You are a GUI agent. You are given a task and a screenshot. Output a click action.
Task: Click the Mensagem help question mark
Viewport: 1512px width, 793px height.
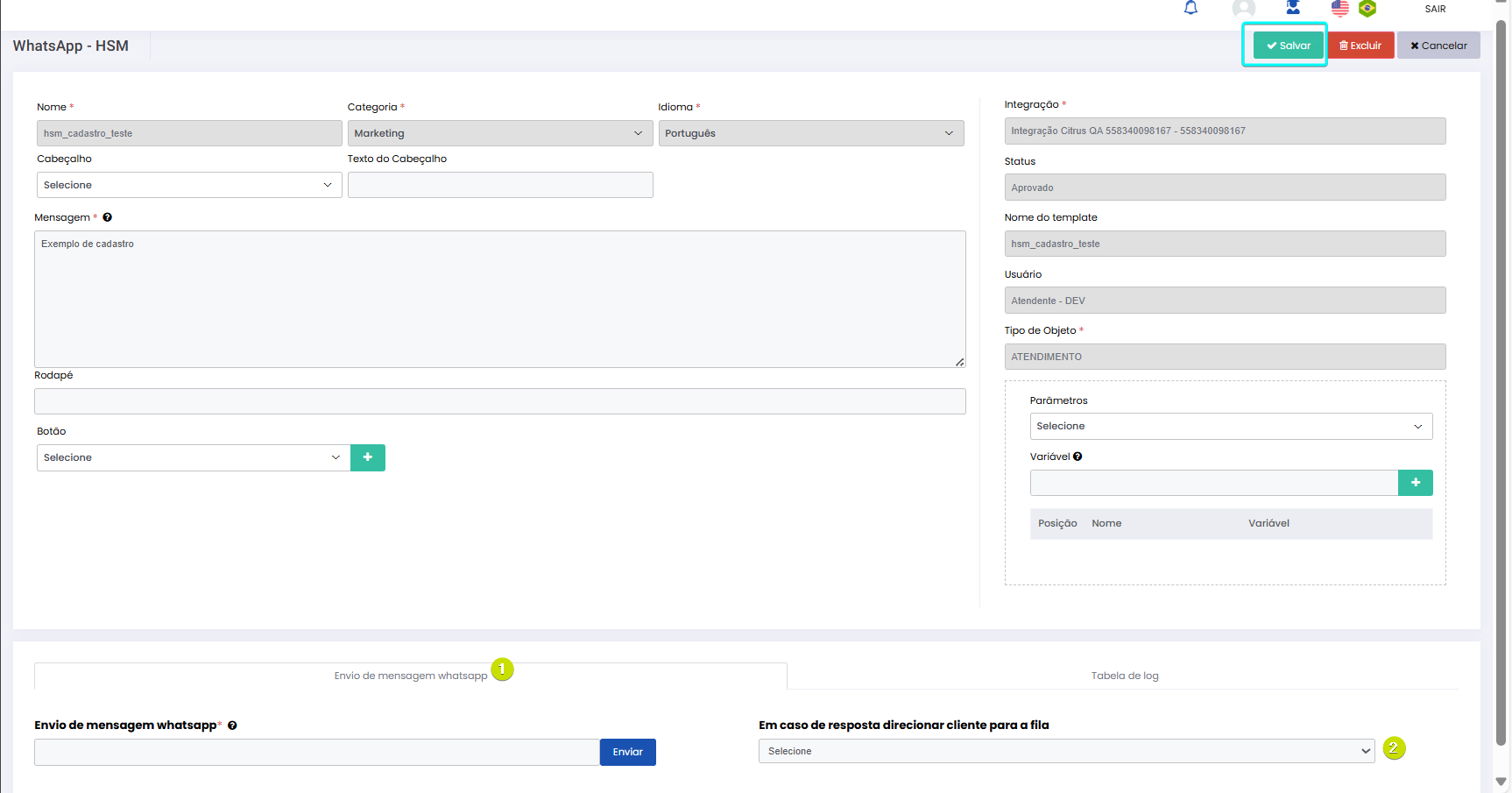[108, 217]
